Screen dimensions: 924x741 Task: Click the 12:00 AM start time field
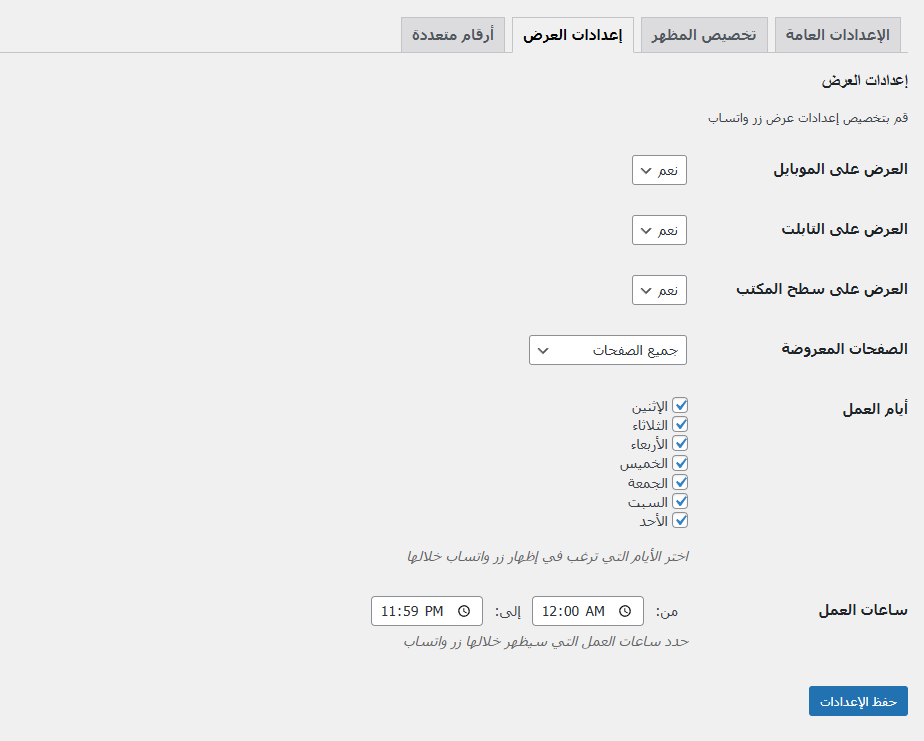(x=575, y=611)
